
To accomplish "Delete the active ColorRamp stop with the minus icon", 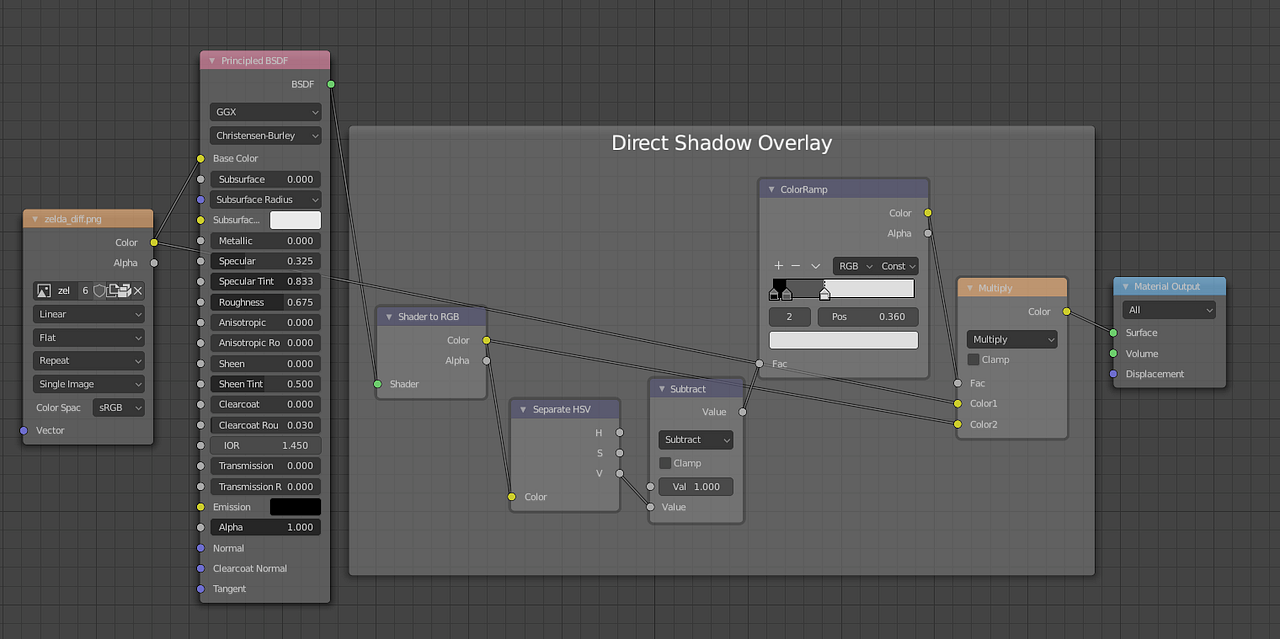I will point(795,266).
